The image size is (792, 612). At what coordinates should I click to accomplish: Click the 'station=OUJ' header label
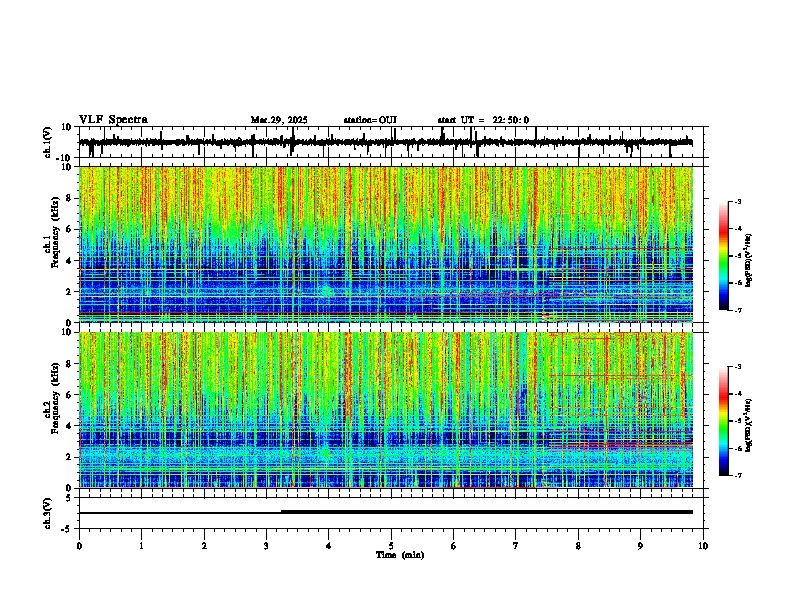pos(370,120)
